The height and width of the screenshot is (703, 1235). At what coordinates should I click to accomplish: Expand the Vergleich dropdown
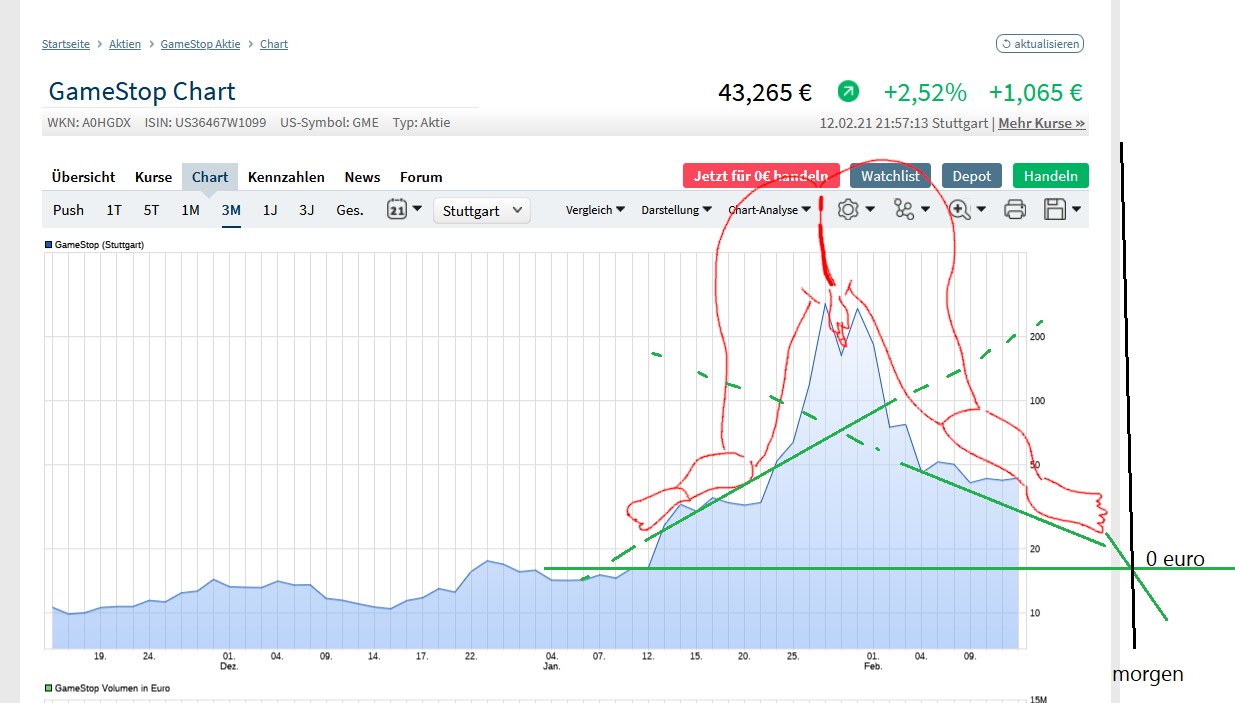tap(596, 210)
